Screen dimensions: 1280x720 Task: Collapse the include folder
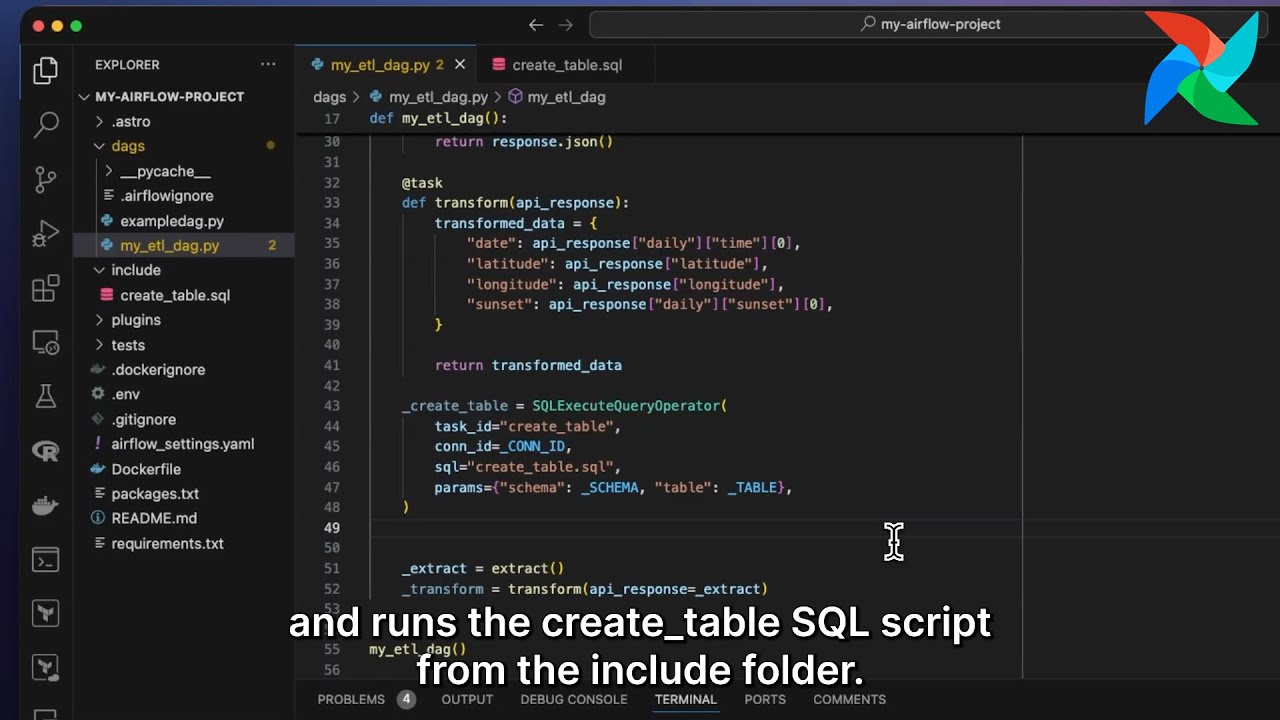(136, 270)
